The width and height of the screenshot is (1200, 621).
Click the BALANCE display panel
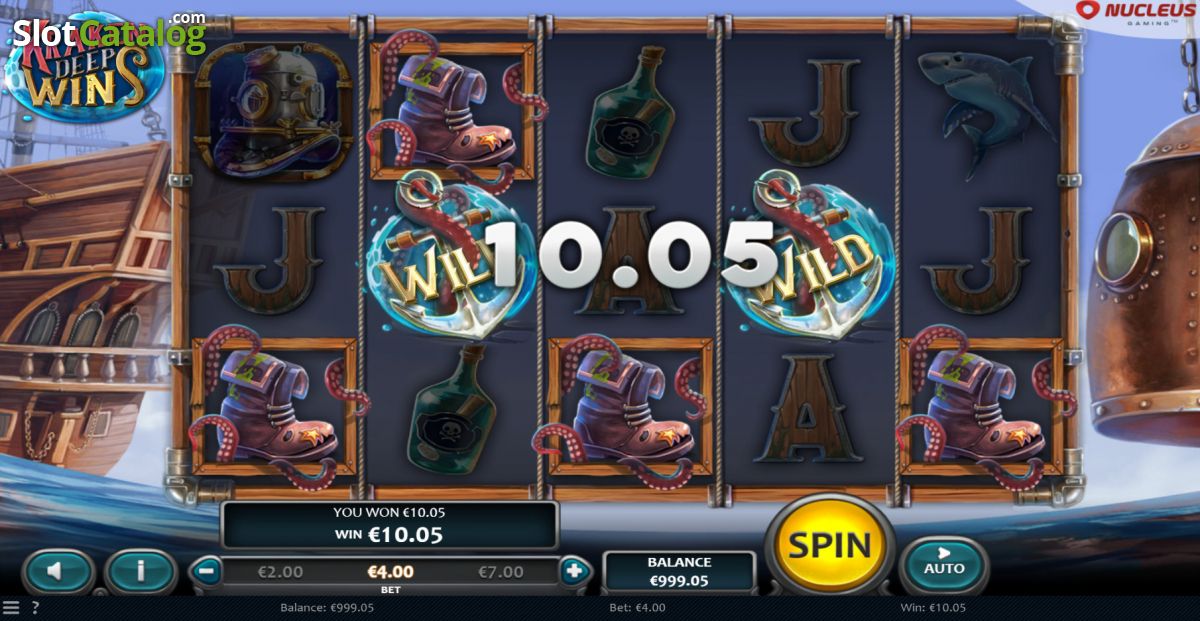pyautogui.click(x=679, y=571)
